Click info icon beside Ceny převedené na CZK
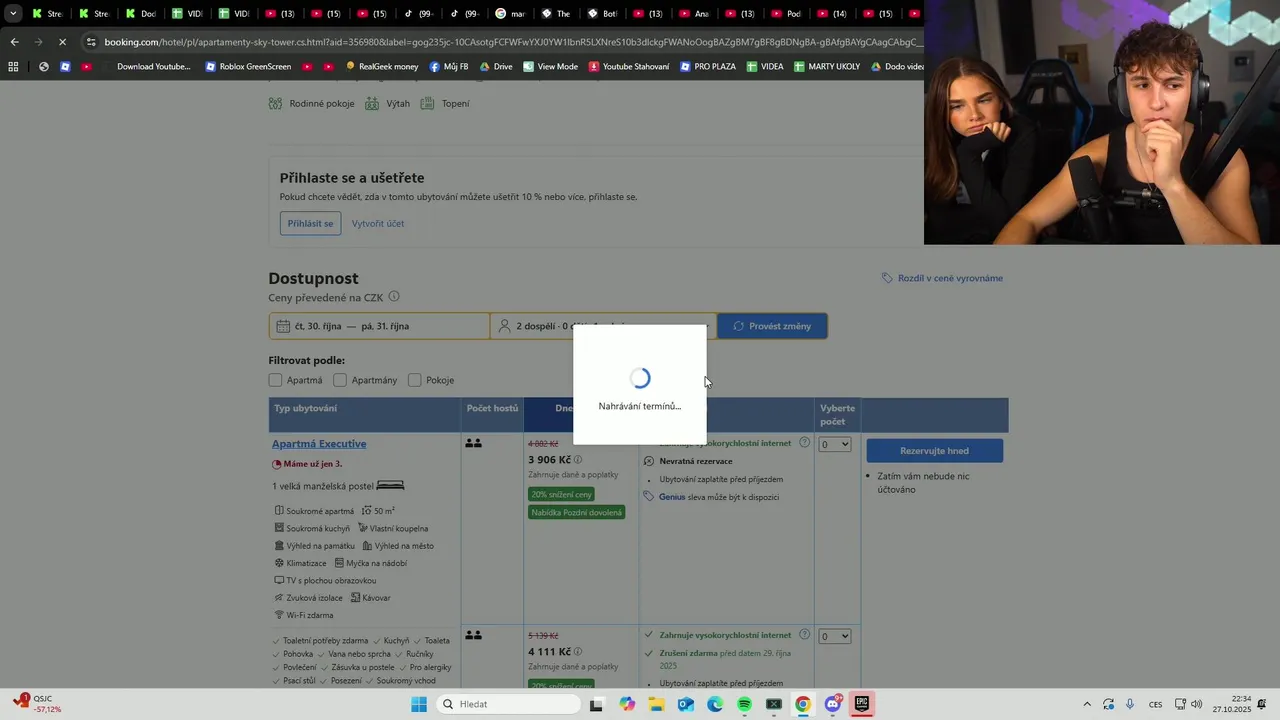The height and width of the screenshot is (720, 1280). (394, 297)
